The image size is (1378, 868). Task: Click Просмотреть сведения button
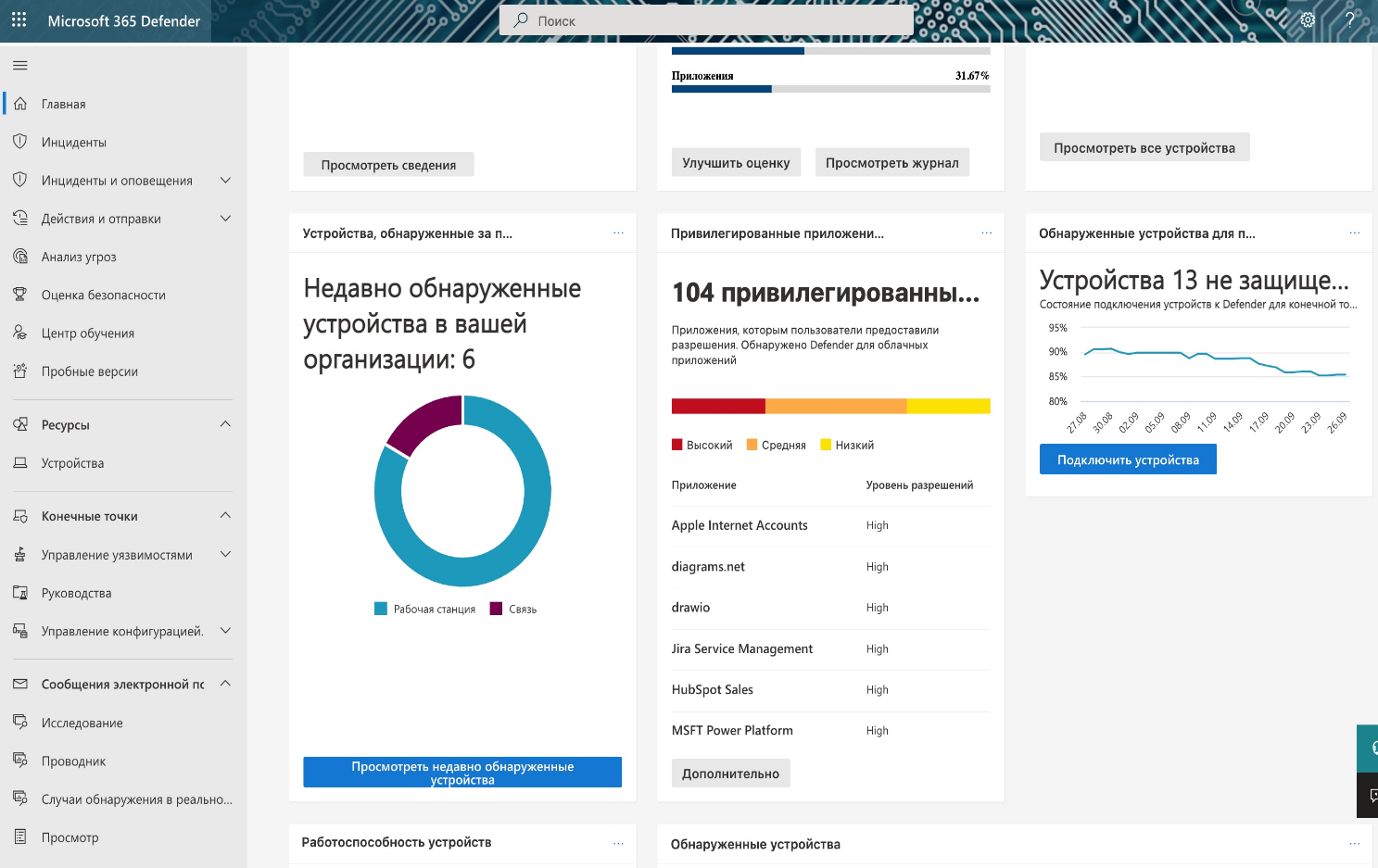388,165
